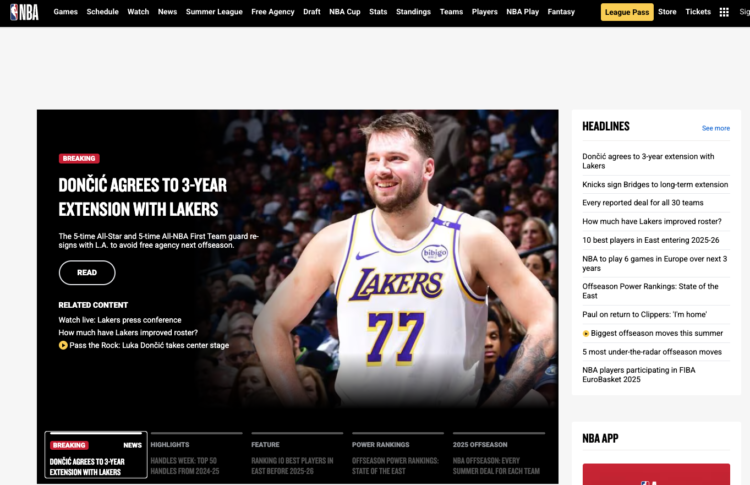
Task: Open the NBA Cup page
Action: pyautogui.click(x=344, y=12)
